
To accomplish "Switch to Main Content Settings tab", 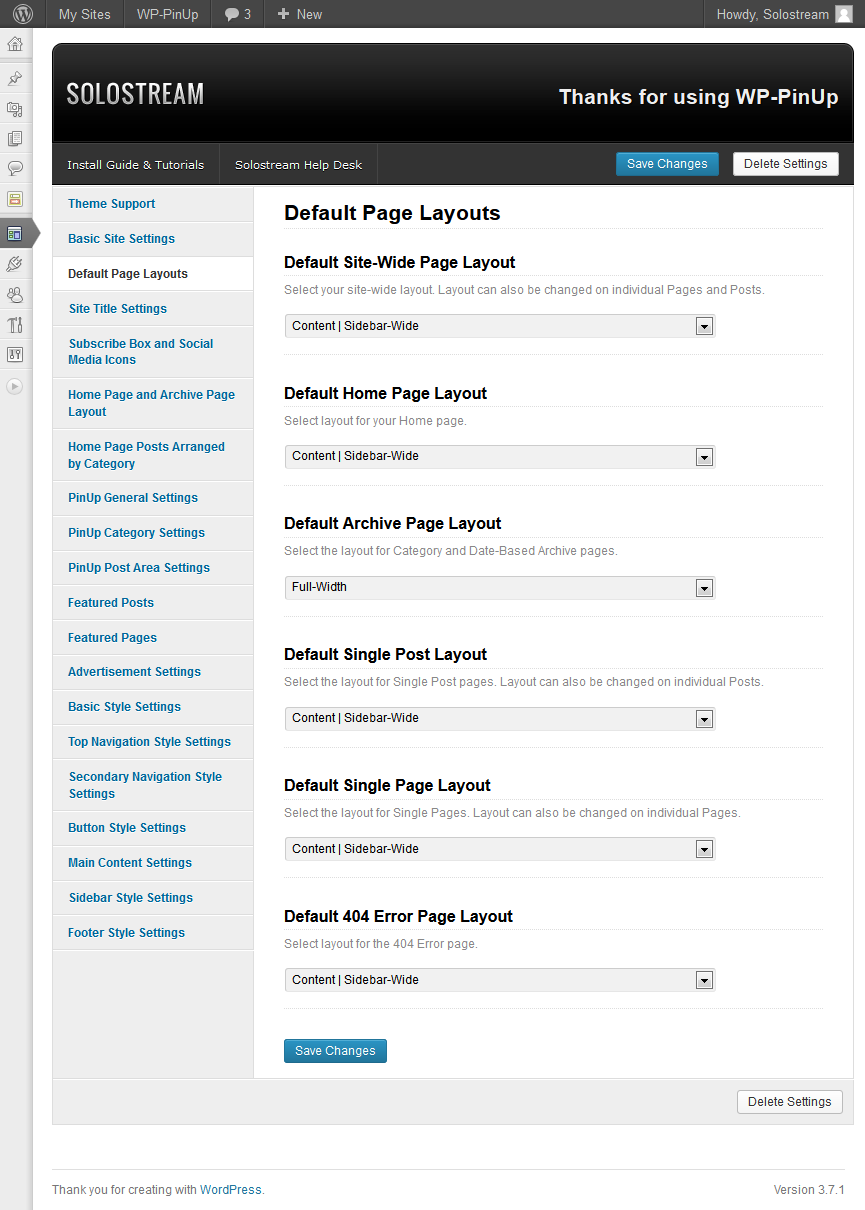I will point(153,863).
